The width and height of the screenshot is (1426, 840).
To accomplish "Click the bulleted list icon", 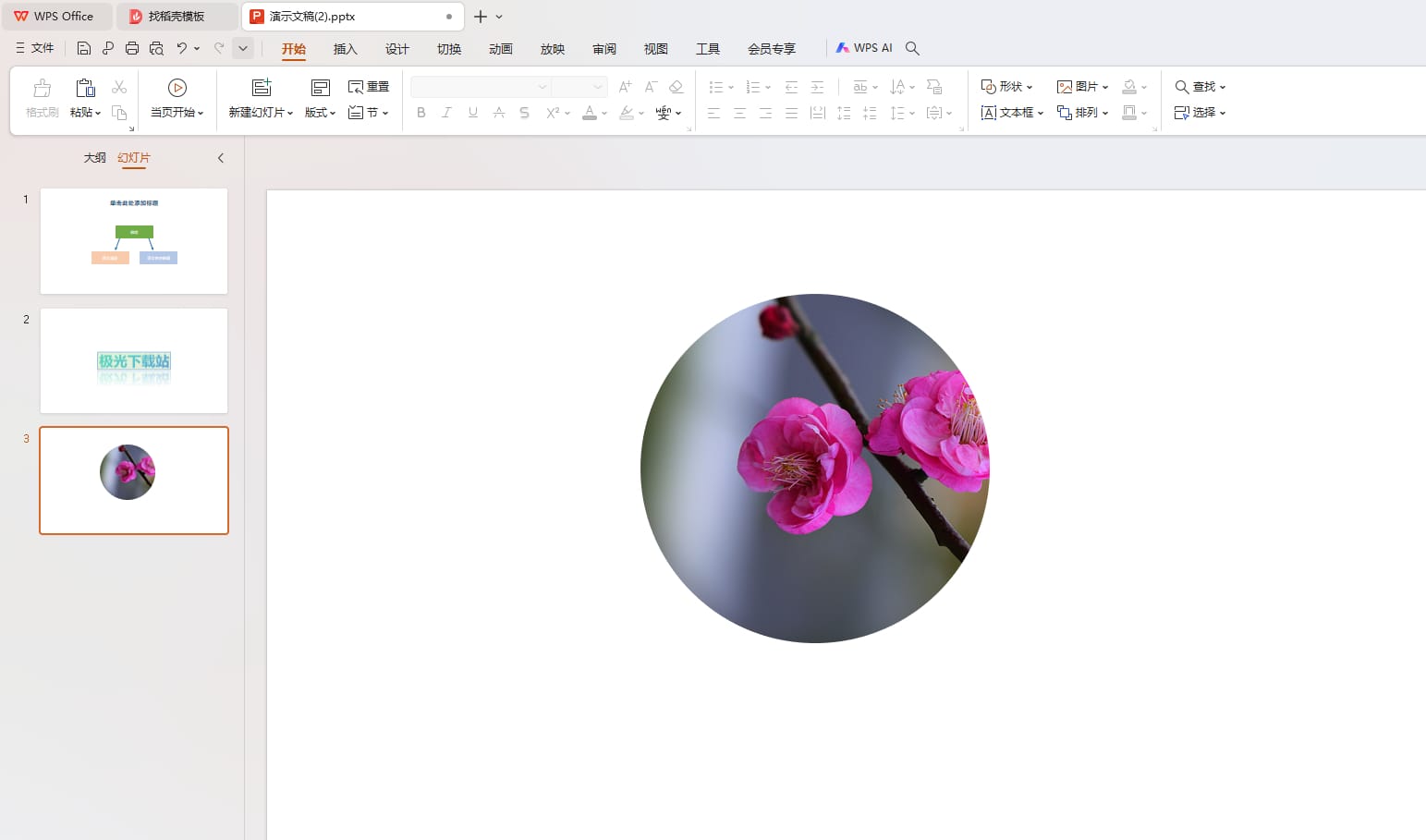I will click(716, 87).
